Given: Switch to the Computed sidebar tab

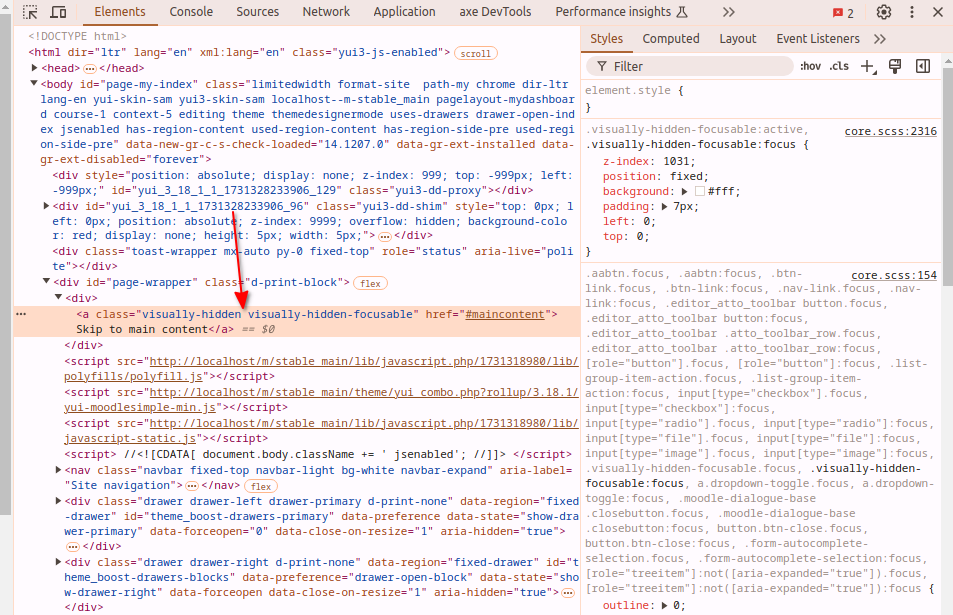Looking at the screenshot, I should pyautogui.click(x=671, y=39).
